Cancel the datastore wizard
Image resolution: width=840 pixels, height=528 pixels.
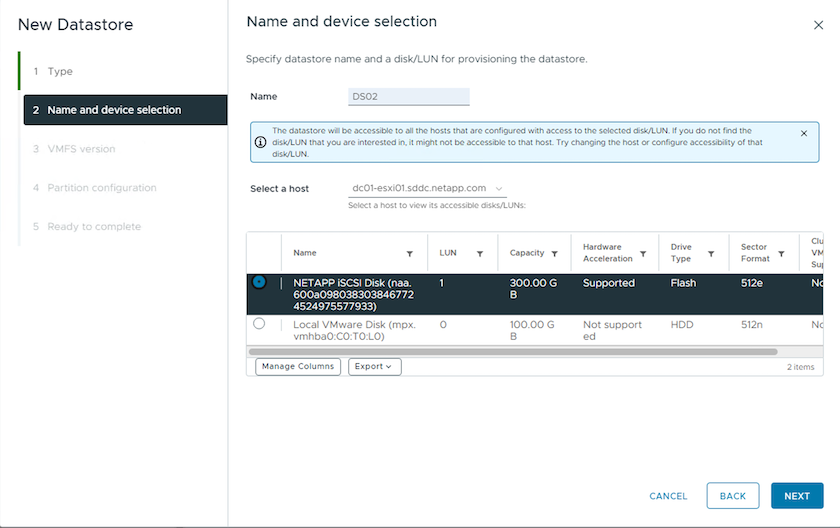coord(668,496)
